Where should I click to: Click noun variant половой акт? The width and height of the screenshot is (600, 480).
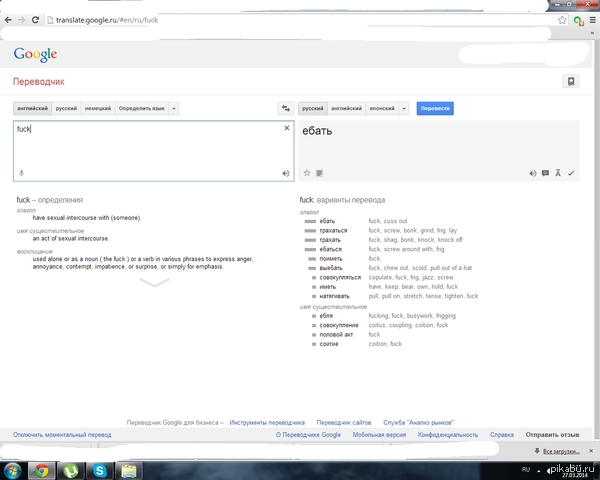(336, 335)
